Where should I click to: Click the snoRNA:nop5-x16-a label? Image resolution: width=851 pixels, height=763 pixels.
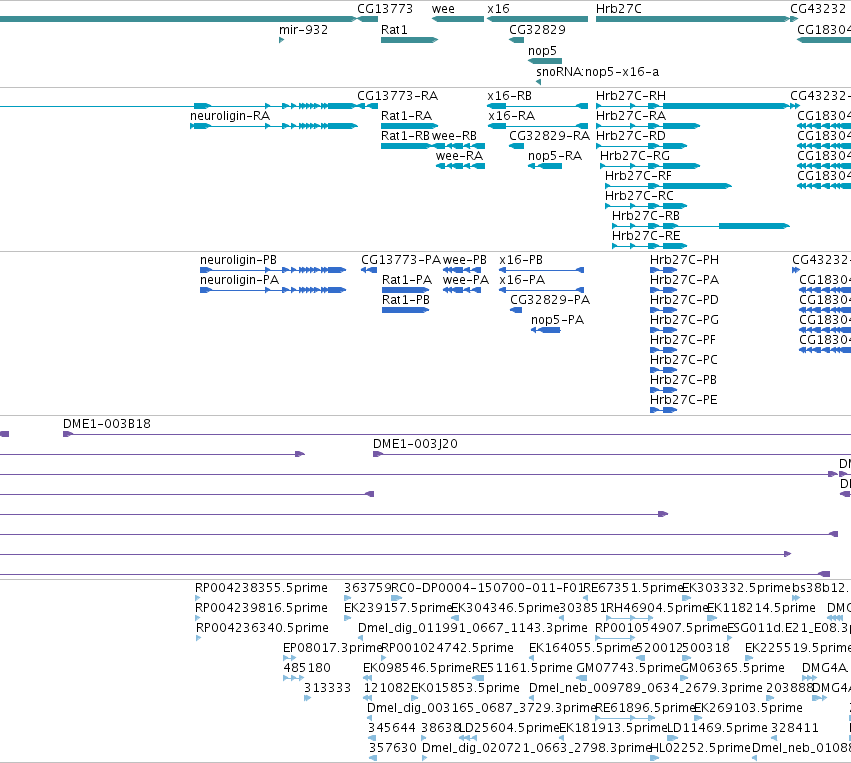tap(598, 72)
